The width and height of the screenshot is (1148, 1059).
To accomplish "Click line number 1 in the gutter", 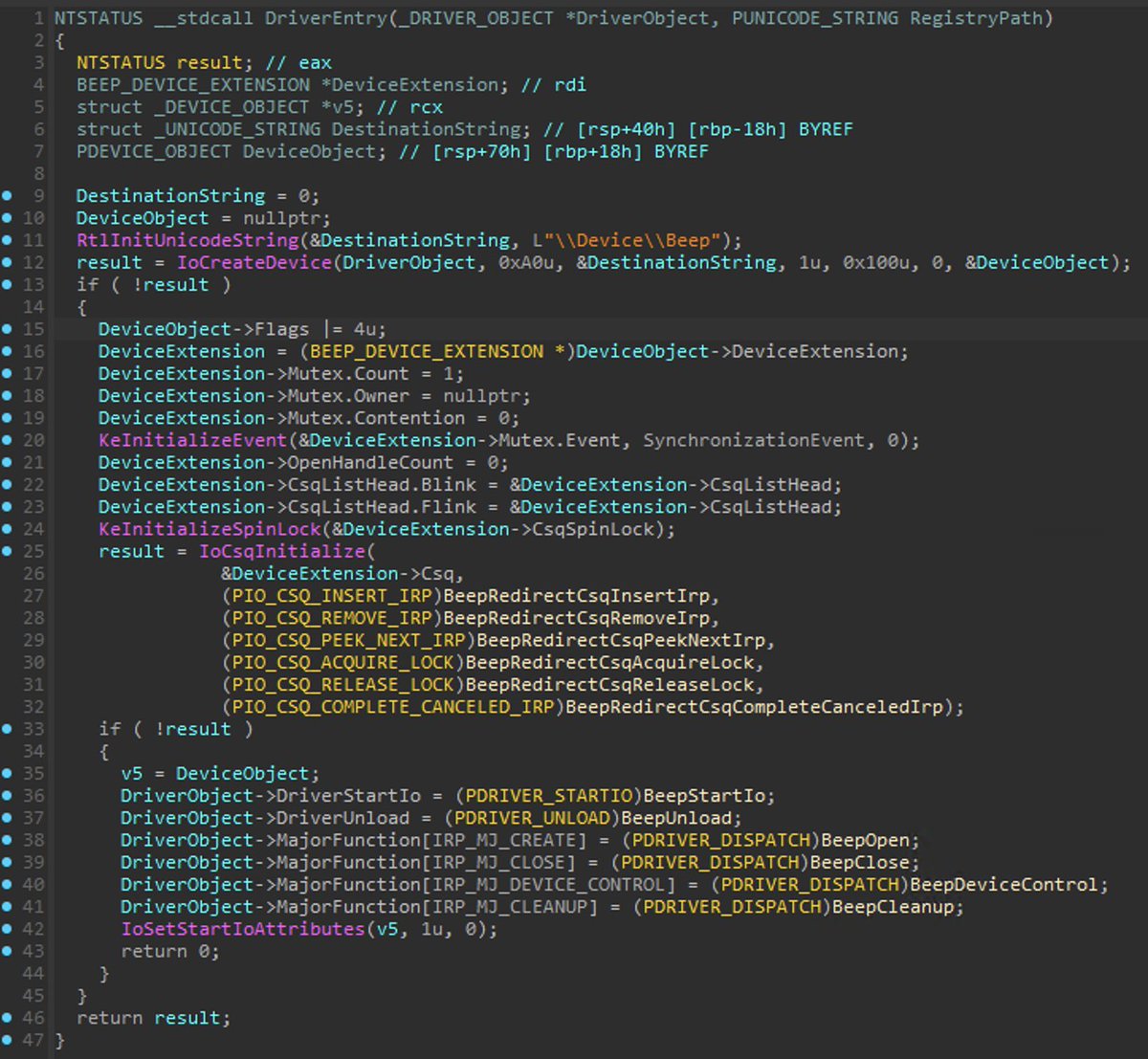I will pos(38,17).
